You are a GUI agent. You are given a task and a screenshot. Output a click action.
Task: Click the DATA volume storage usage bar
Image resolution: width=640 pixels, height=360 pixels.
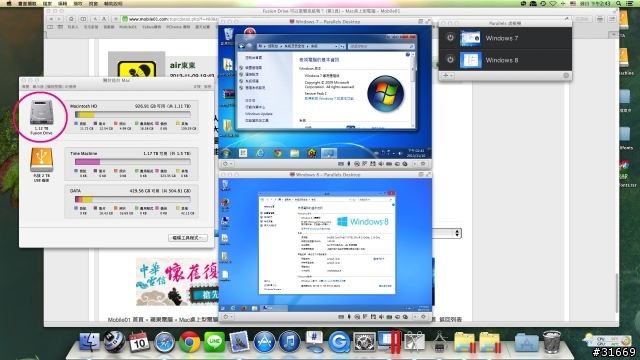point(132,199)
